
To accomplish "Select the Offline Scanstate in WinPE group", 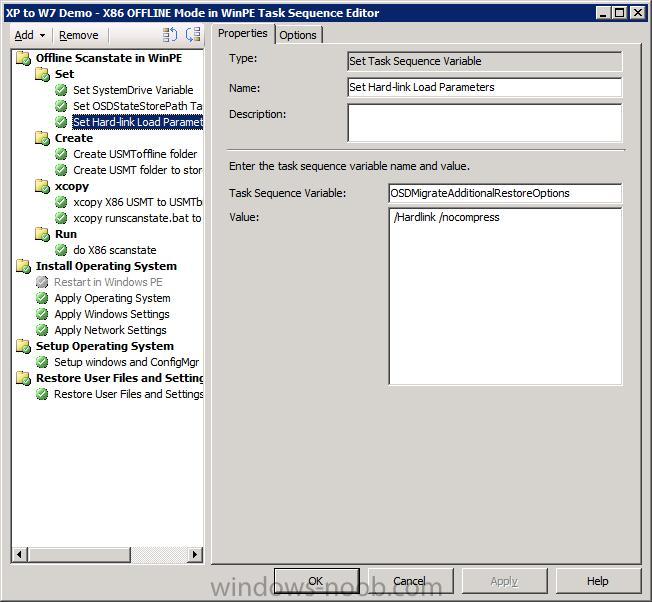I will pyautogui.click(x=109, y=58).
